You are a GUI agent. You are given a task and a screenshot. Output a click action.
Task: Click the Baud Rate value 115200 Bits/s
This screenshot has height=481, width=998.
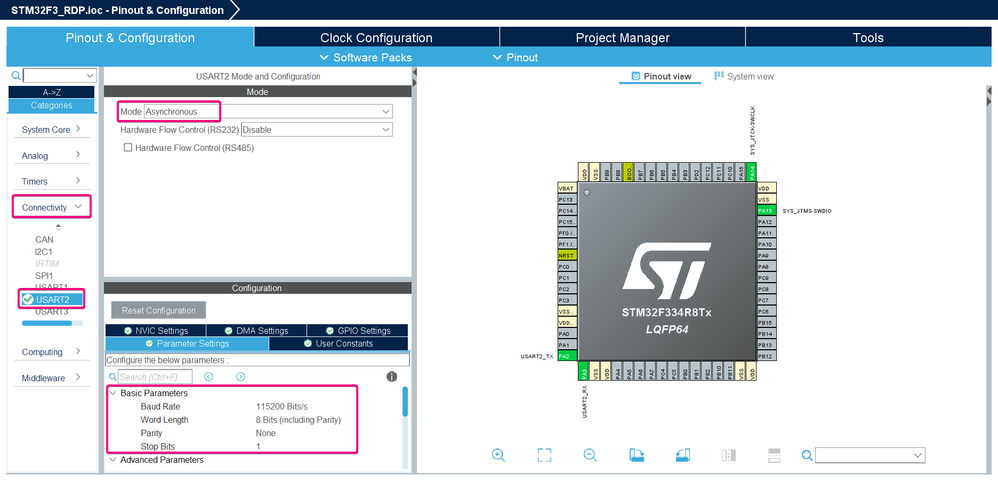[x=282, y=407]
